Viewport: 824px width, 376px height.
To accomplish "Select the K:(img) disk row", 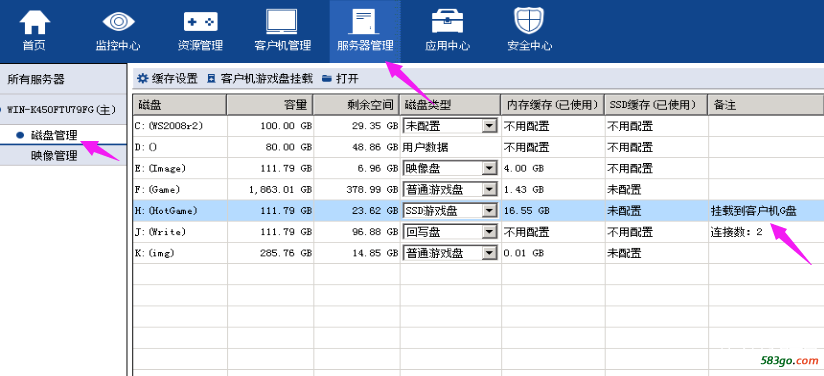I will (478, 253).
